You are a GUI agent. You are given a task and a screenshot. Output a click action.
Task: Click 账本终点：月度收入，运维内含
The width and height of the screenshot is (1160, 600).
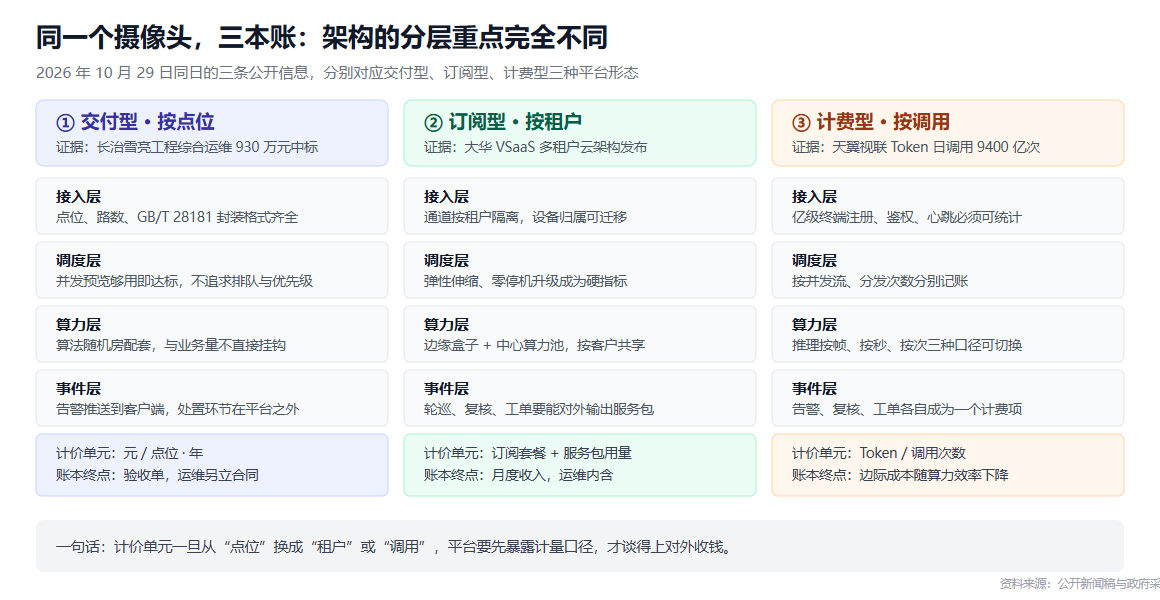519,475
